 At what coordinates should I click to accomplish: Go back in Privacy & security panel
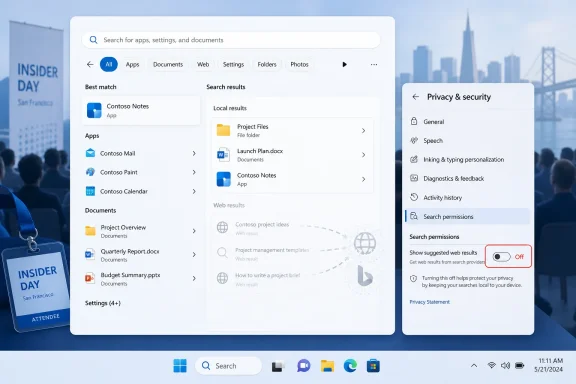pyautogui.click(x=415, y=97)
